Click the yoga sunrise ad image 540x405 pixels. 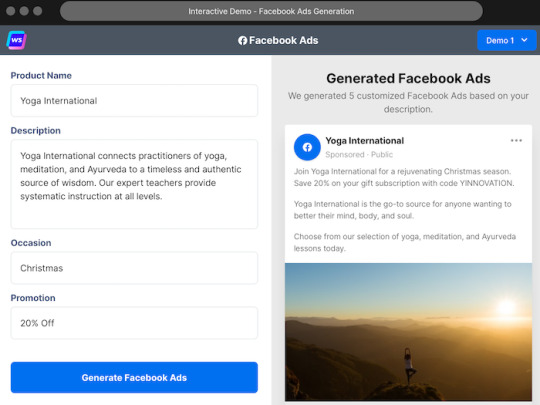(x=408, y=332)
